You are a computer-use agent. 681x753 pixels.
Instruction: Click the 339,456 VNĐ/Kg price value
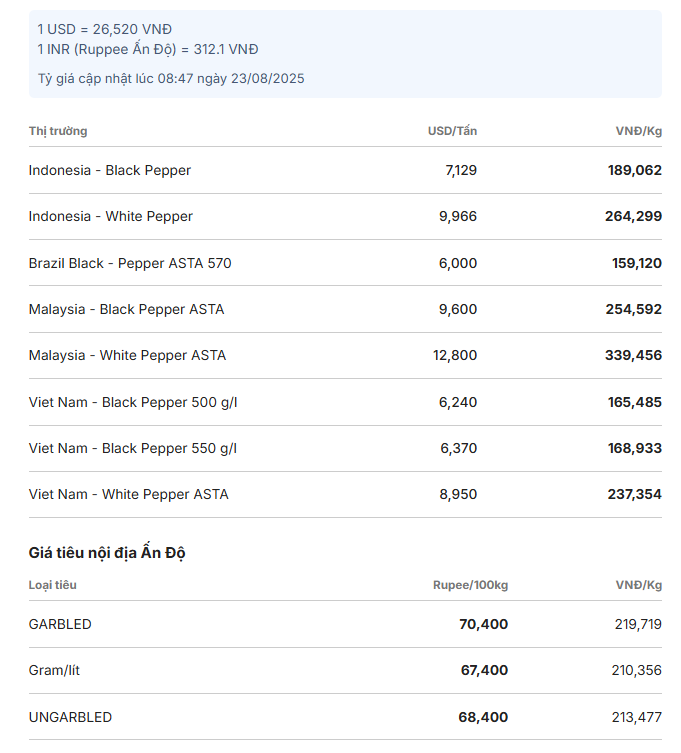tap(633, 355)
